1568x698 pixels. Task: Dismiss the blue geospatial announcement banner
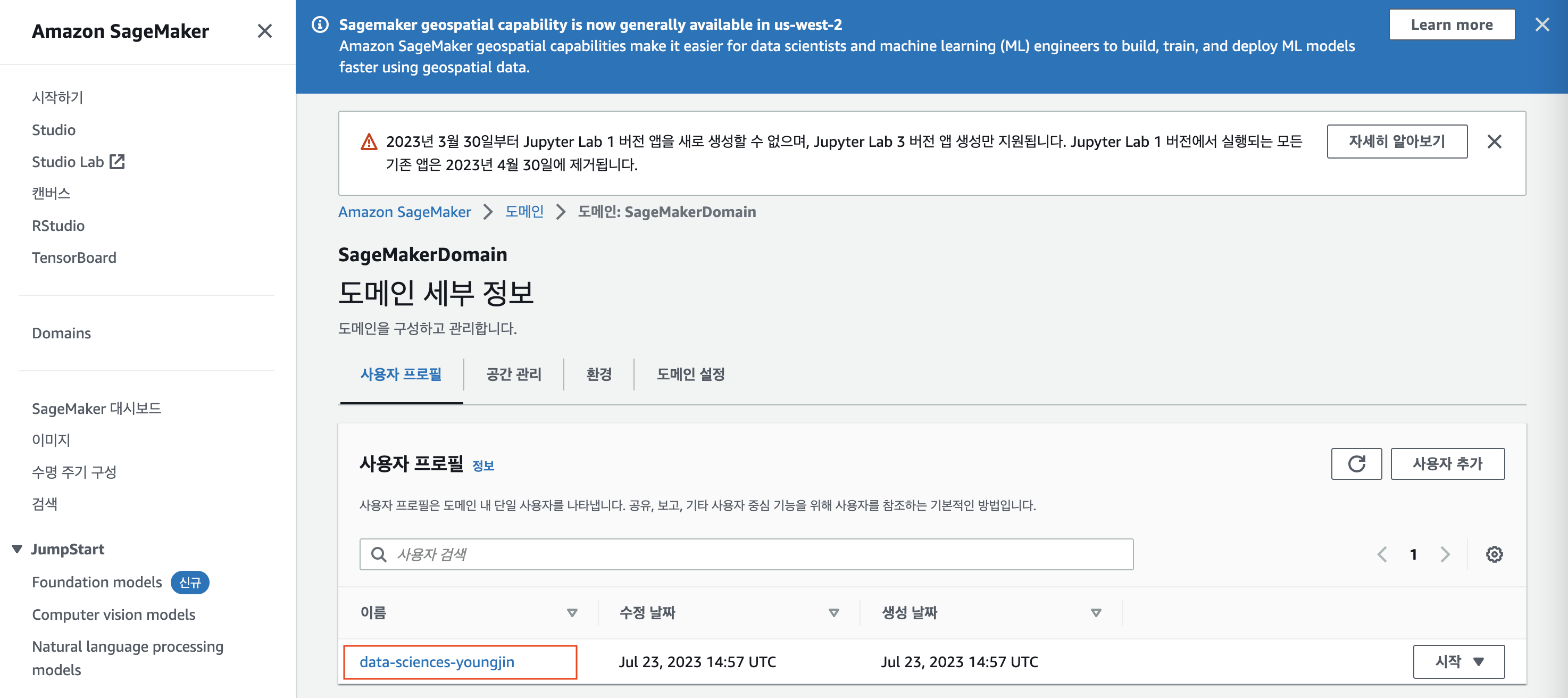1542,25
